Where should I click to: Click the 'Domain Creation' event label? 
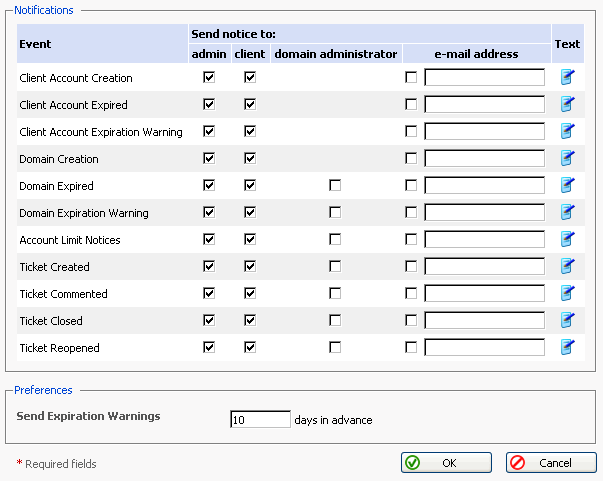(59, 159)
